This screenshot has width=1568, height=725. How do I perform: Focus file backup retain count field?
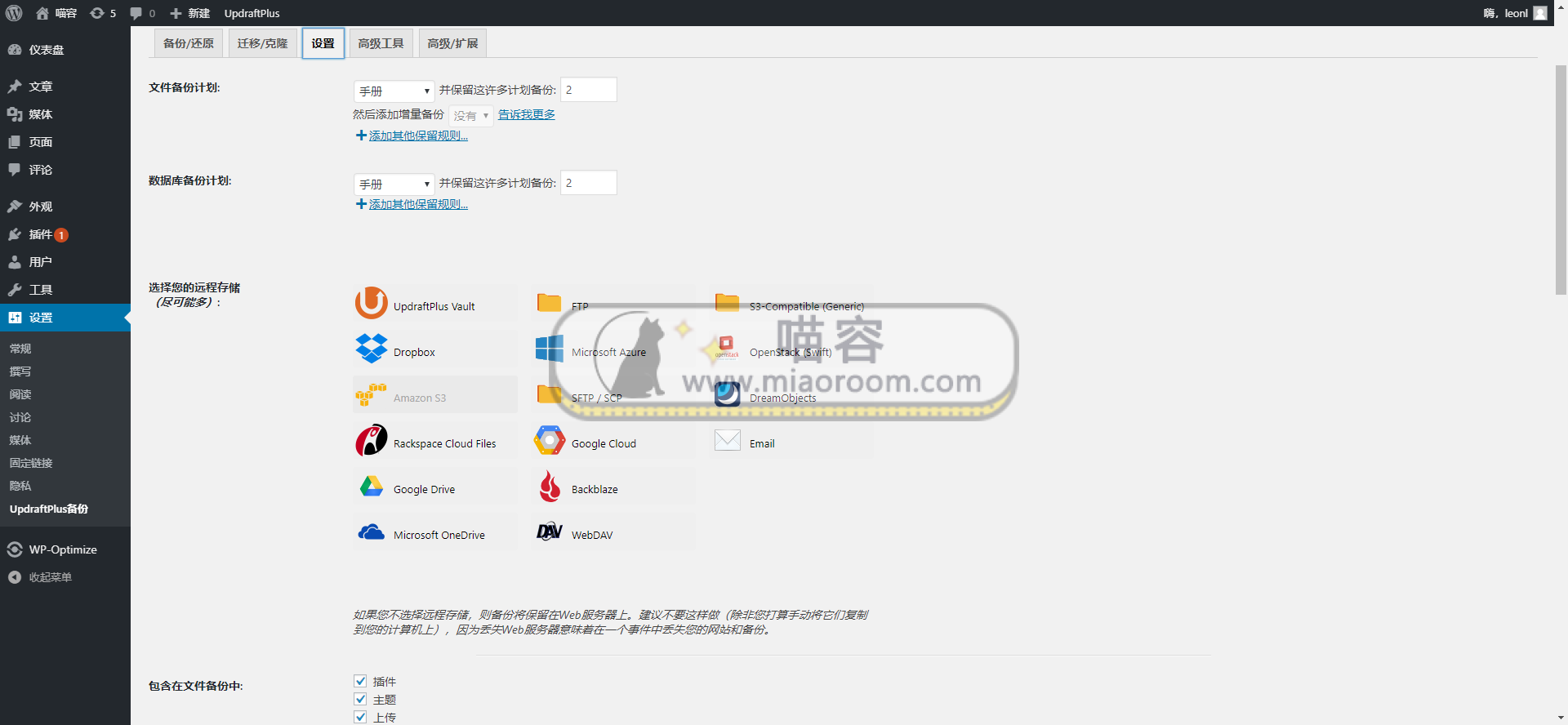click(589, 90)
